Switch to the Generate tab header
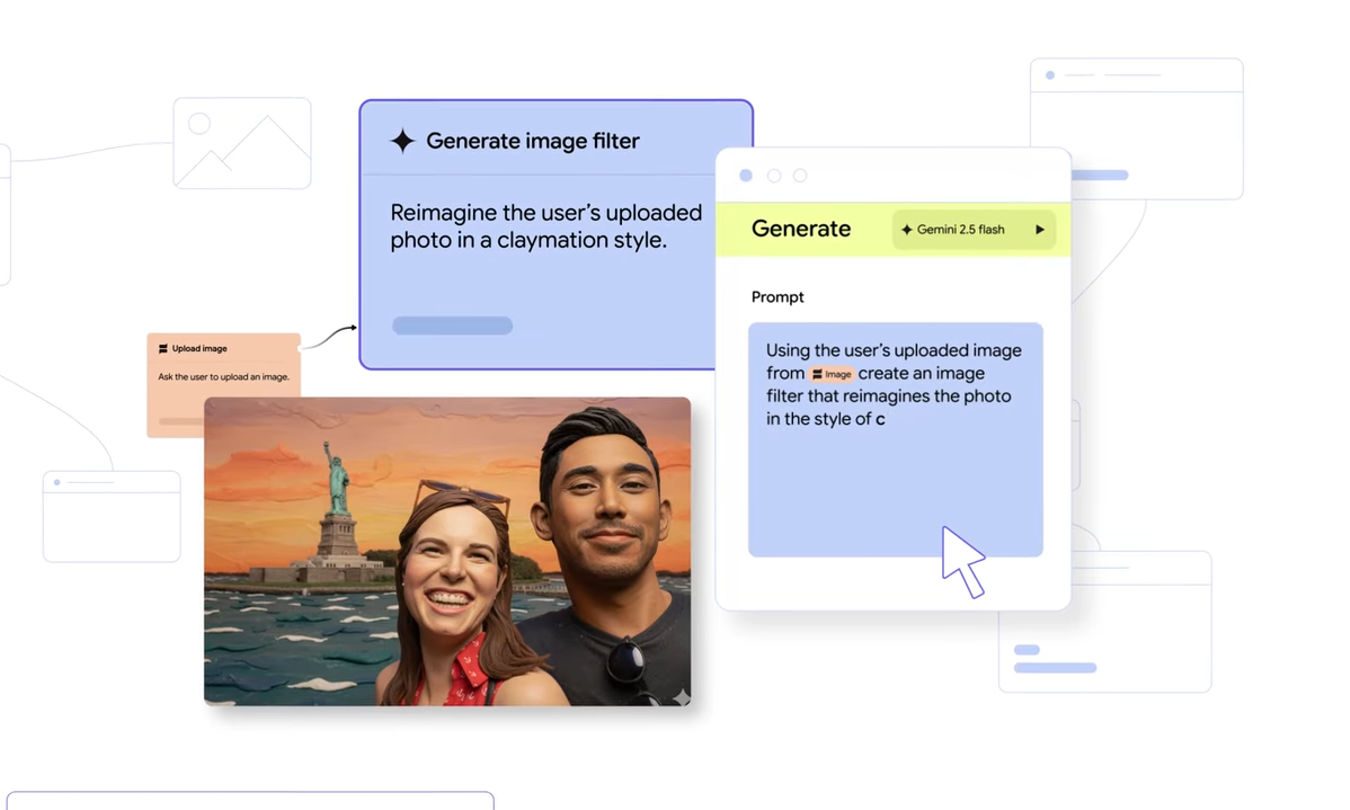 click(800, 228)
